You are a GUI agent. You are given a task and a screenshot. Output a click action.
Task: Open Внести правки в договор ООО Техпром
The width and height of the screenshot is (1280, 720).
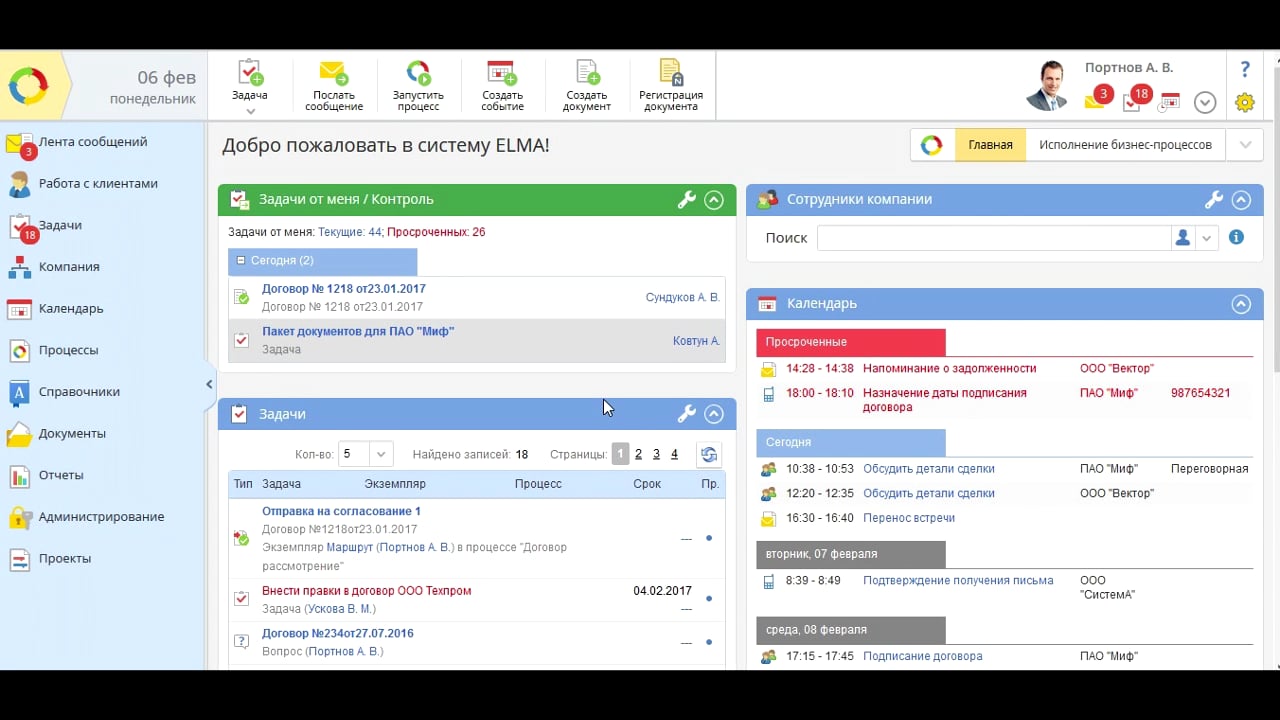(366, 591)
